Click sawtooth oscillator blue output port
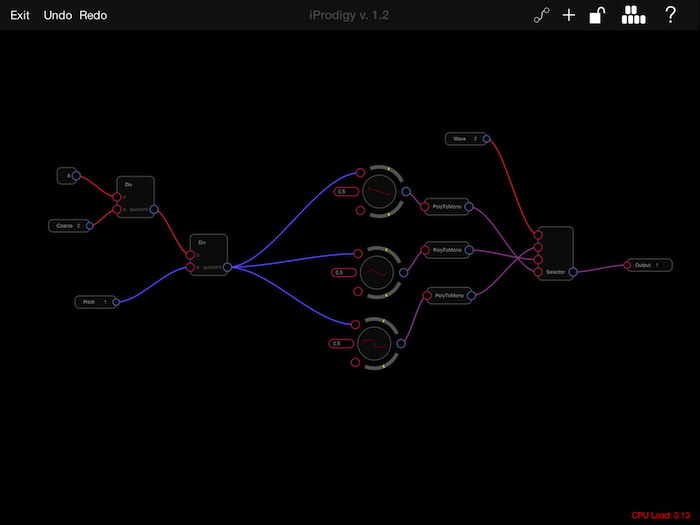The image size is (700, 525). click(406, 192)
